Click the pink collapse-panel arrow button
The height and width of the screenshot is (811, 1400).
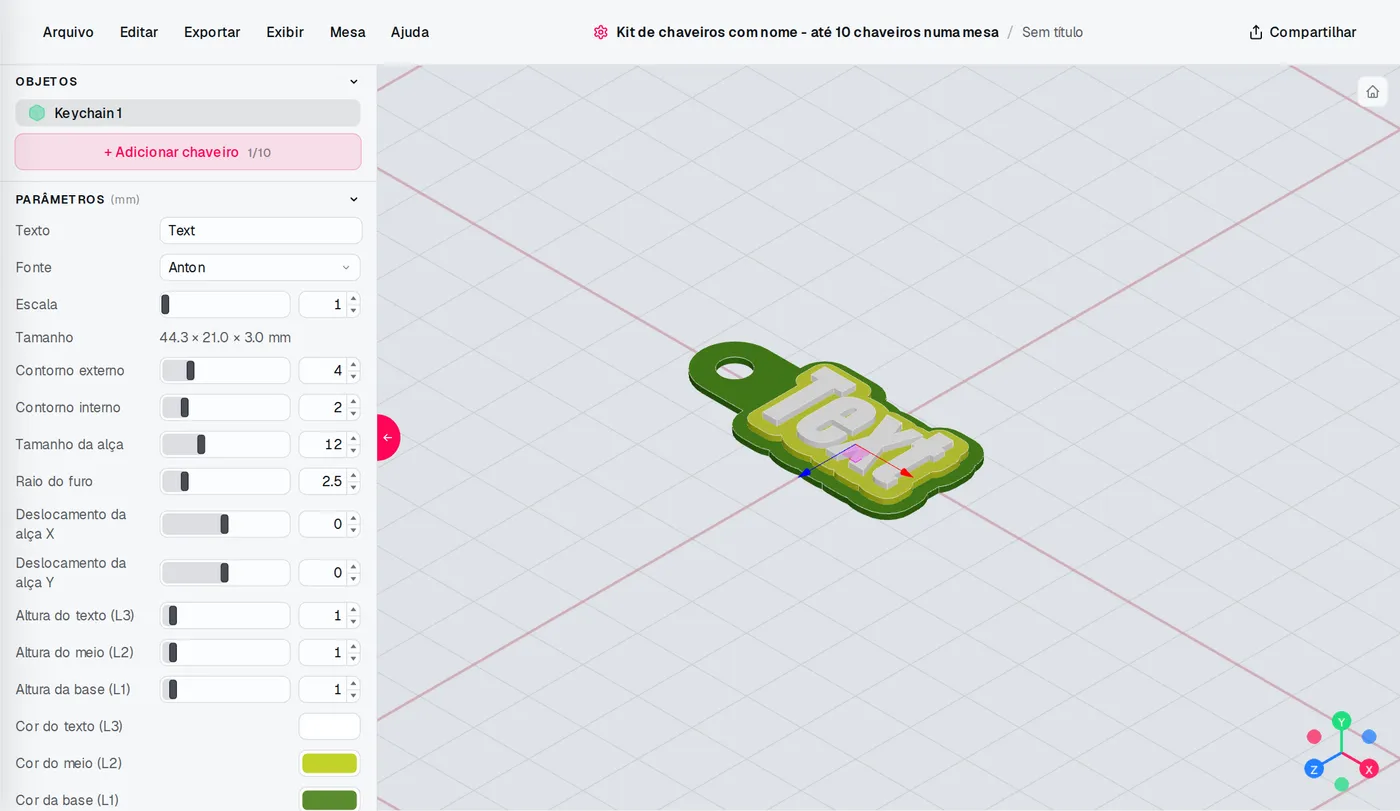click(388, 437)
